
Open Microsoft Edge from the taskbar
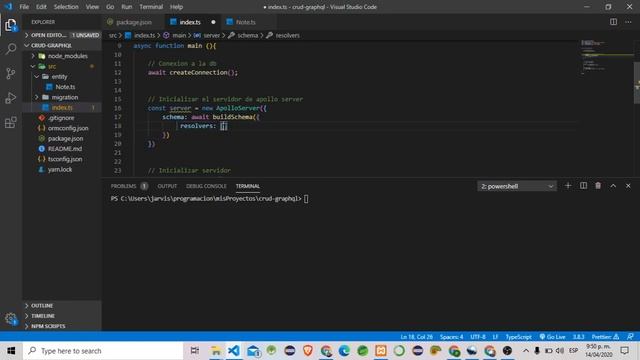pos(344,351)
